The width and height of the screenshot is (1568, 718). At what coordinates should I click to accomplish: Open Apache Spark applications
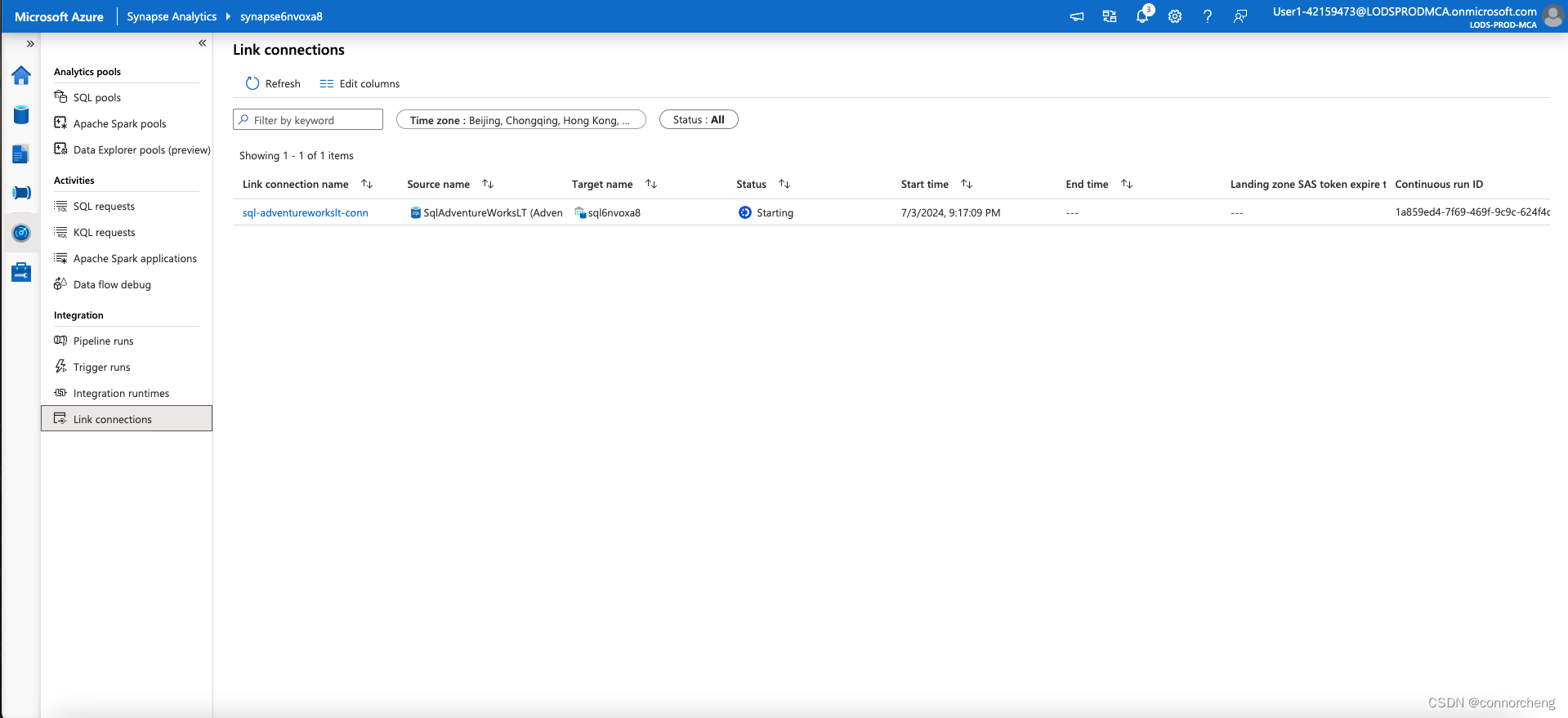[x=135, y=258]
